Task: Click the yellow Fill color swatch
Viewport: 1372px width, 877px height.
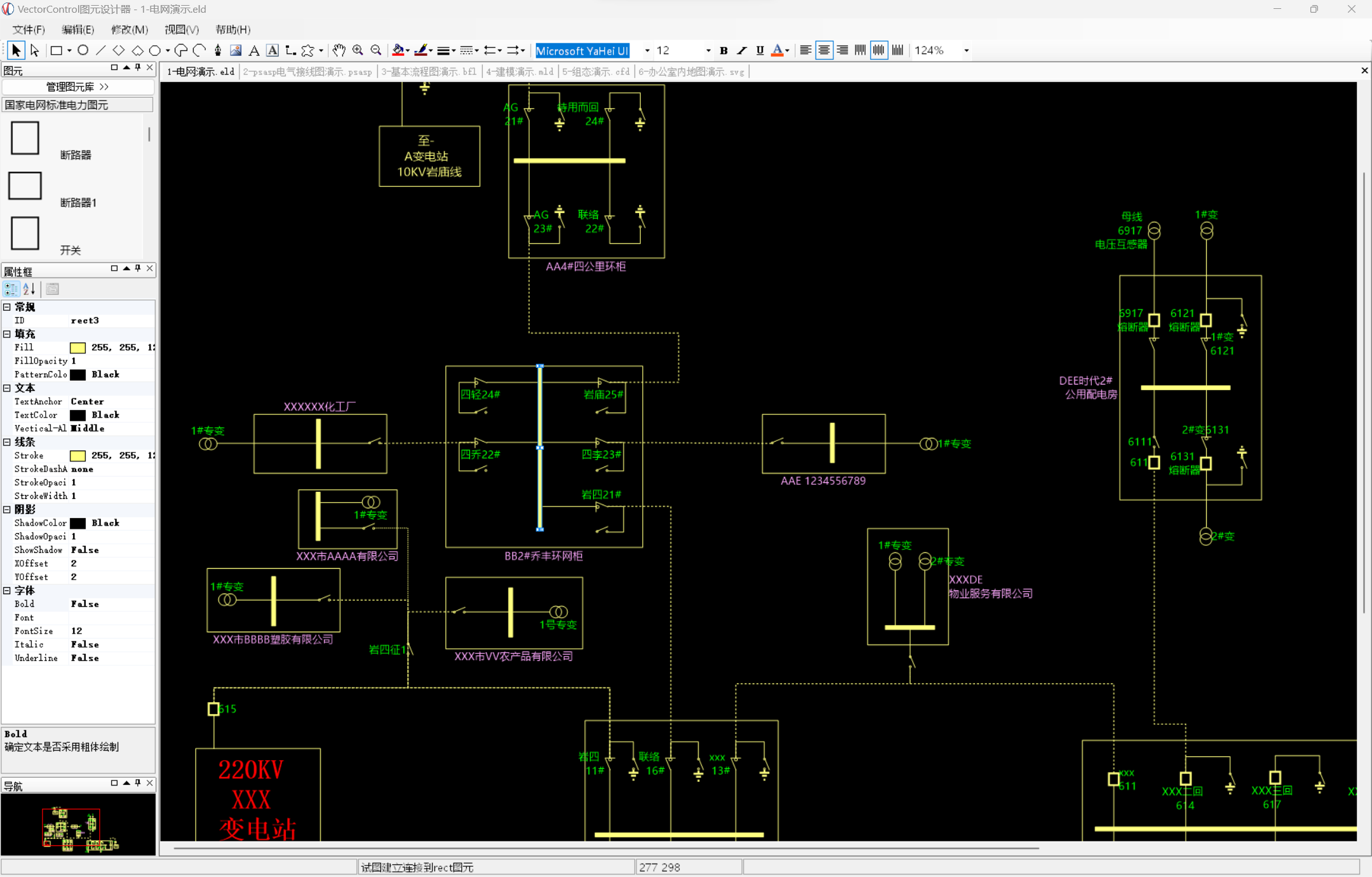Action: tap(77, 348)
